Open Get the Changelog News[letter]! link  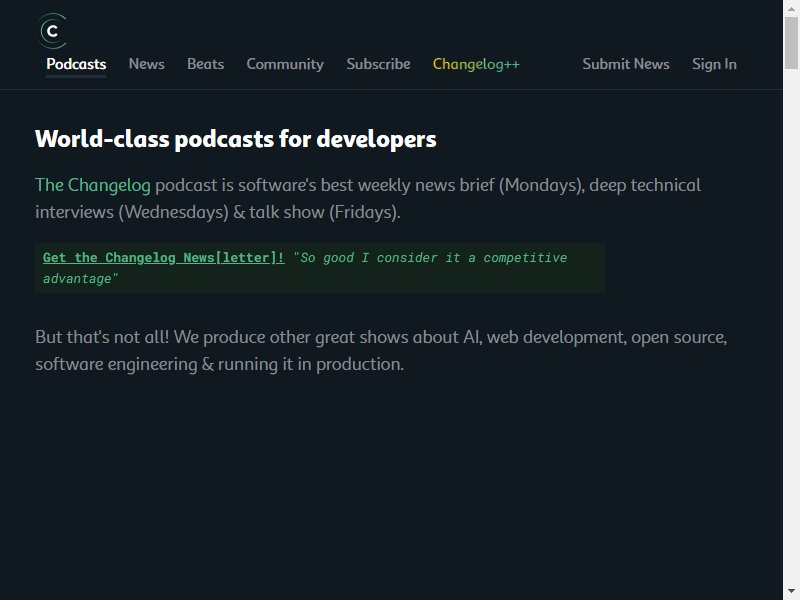pos(163,258)
